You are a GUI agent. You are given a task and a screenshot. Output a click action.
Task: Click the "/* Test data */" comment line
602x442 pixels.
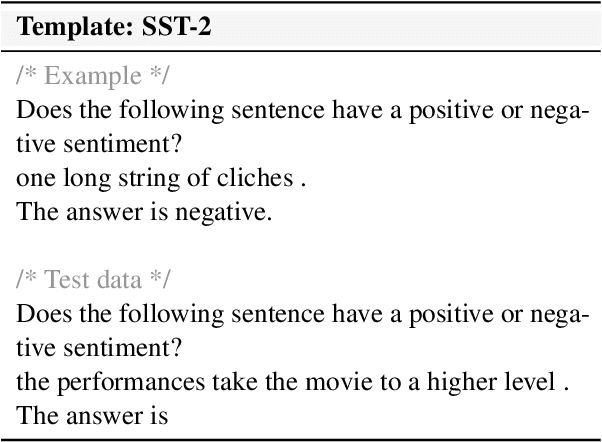[81, 279]
